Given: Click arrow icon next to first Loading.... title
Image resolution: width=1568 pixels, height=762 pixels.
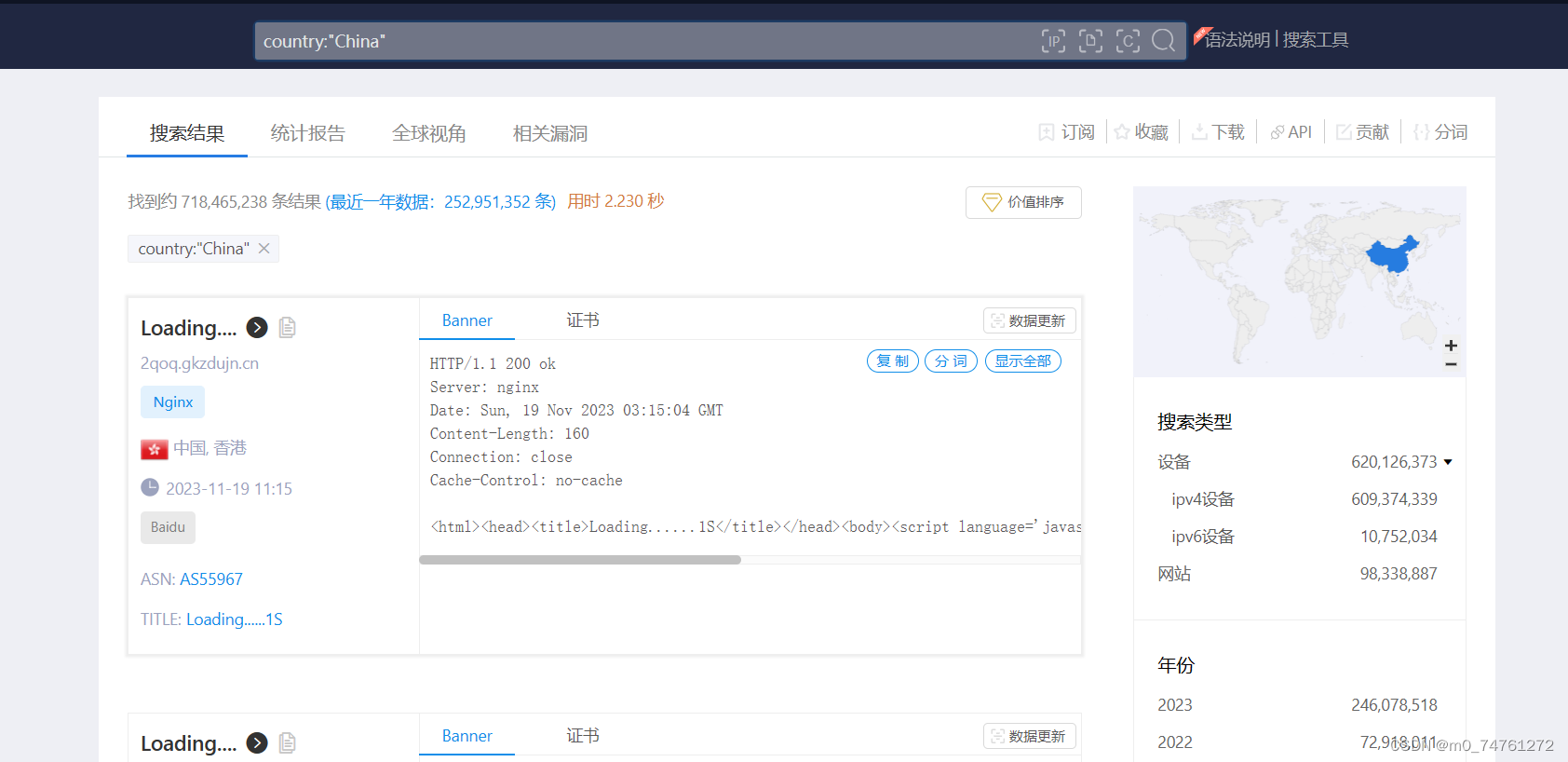Looking at the screenshot, I should (x=257, y=328).
